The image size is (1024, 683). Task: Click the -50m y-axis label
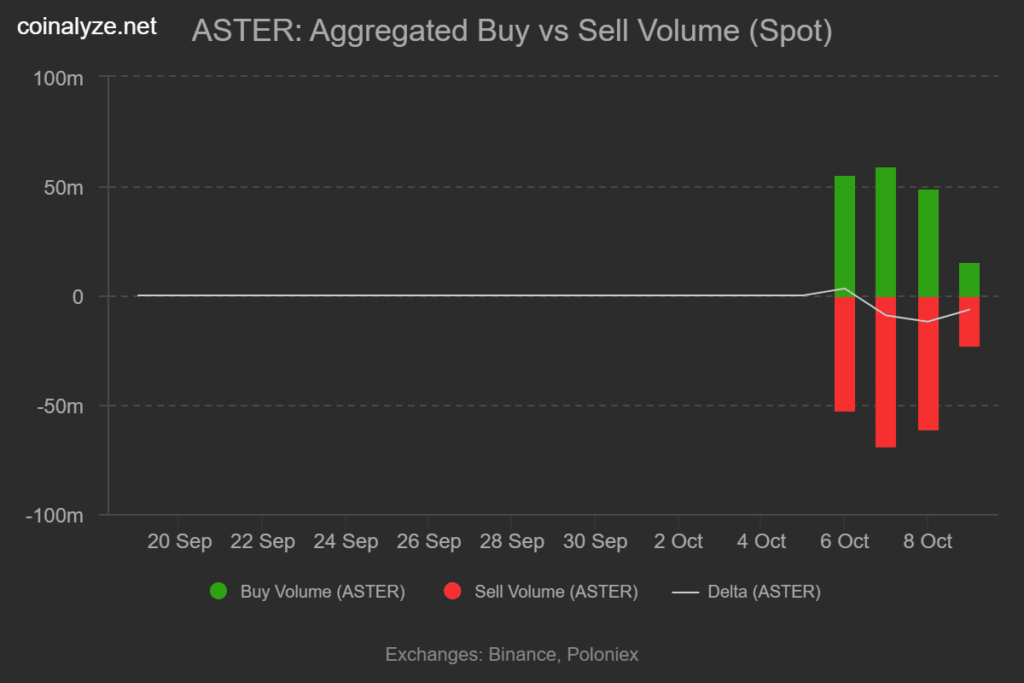[61, 406]
